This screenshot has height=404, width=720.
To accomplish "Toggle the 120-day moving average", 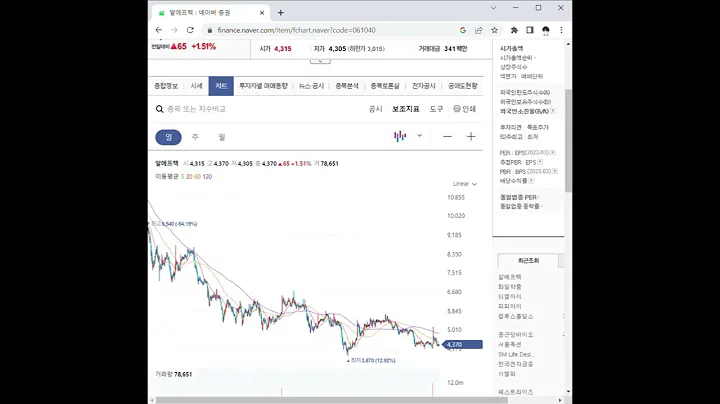I will (x=207, y=176).
